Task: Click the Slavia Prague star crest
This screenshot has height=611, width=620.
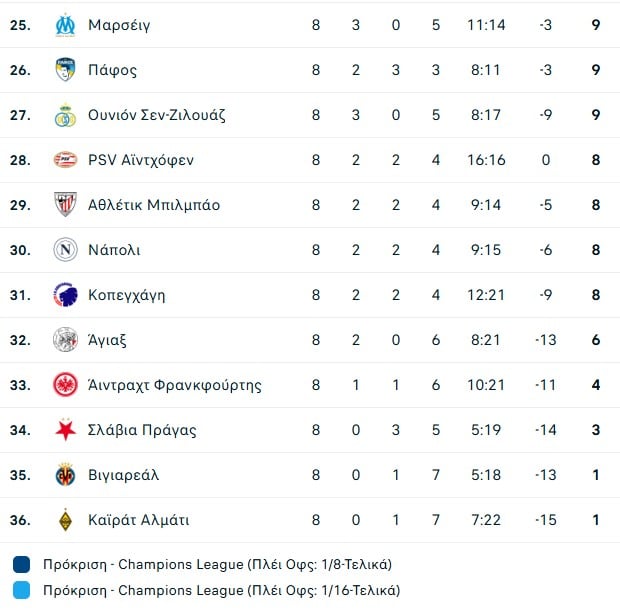Action: pyautogui.click(x=65, y=430)
